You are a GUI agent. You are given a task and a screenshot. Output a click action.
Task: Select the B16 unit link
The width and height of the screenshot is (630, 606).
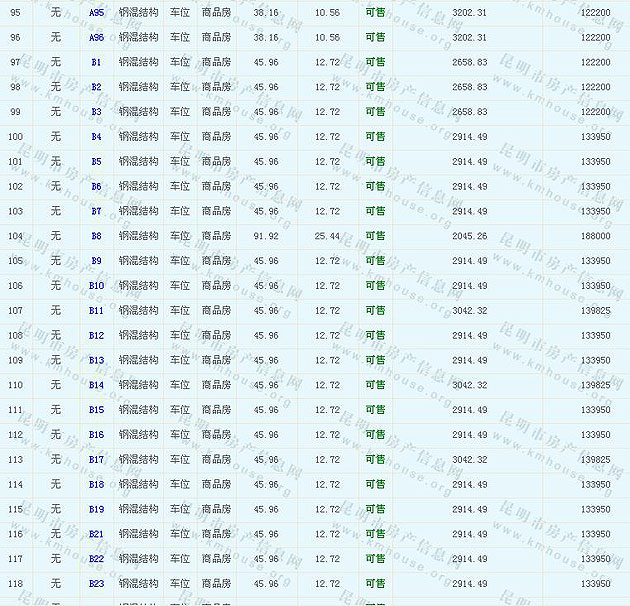96,435
